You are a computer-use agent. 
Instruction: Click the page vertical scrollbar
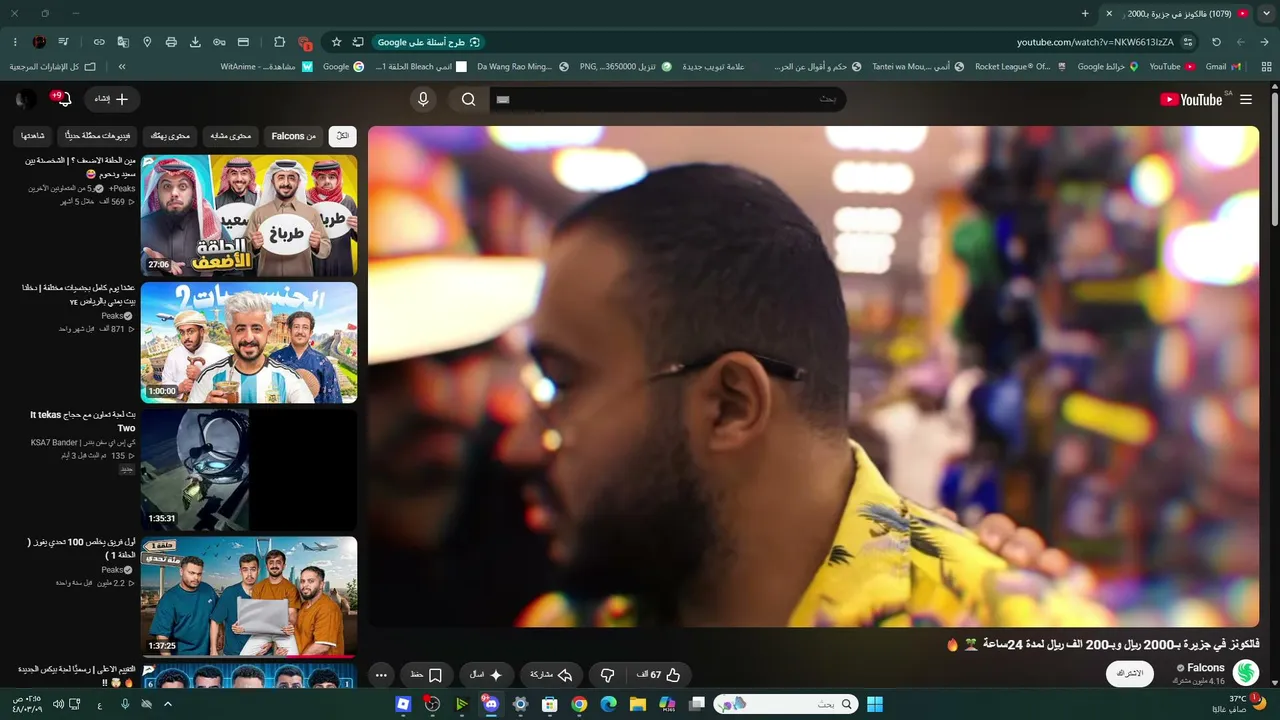[x=1274, y=160]
